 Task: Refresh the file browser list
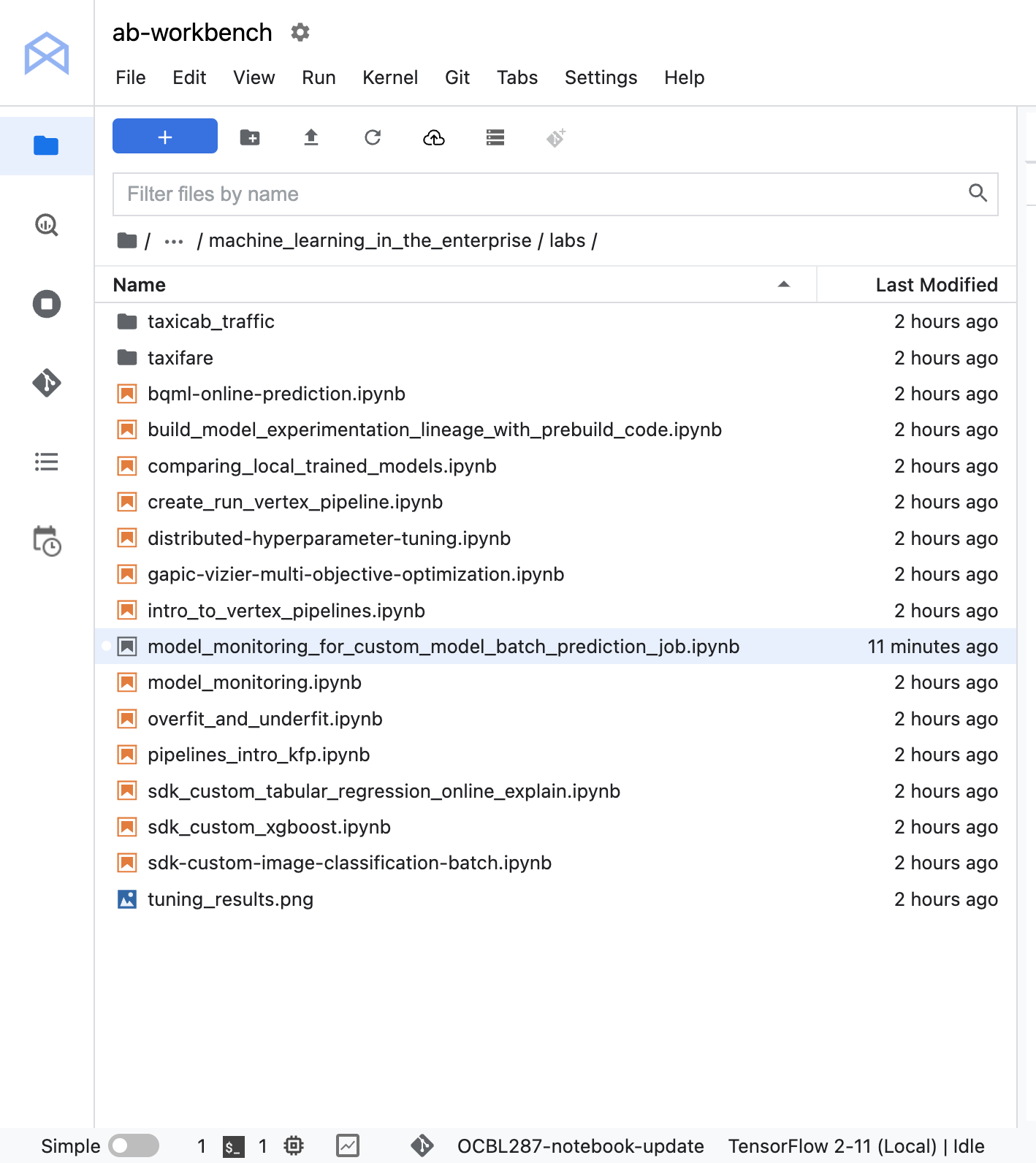tap(373, 137)
